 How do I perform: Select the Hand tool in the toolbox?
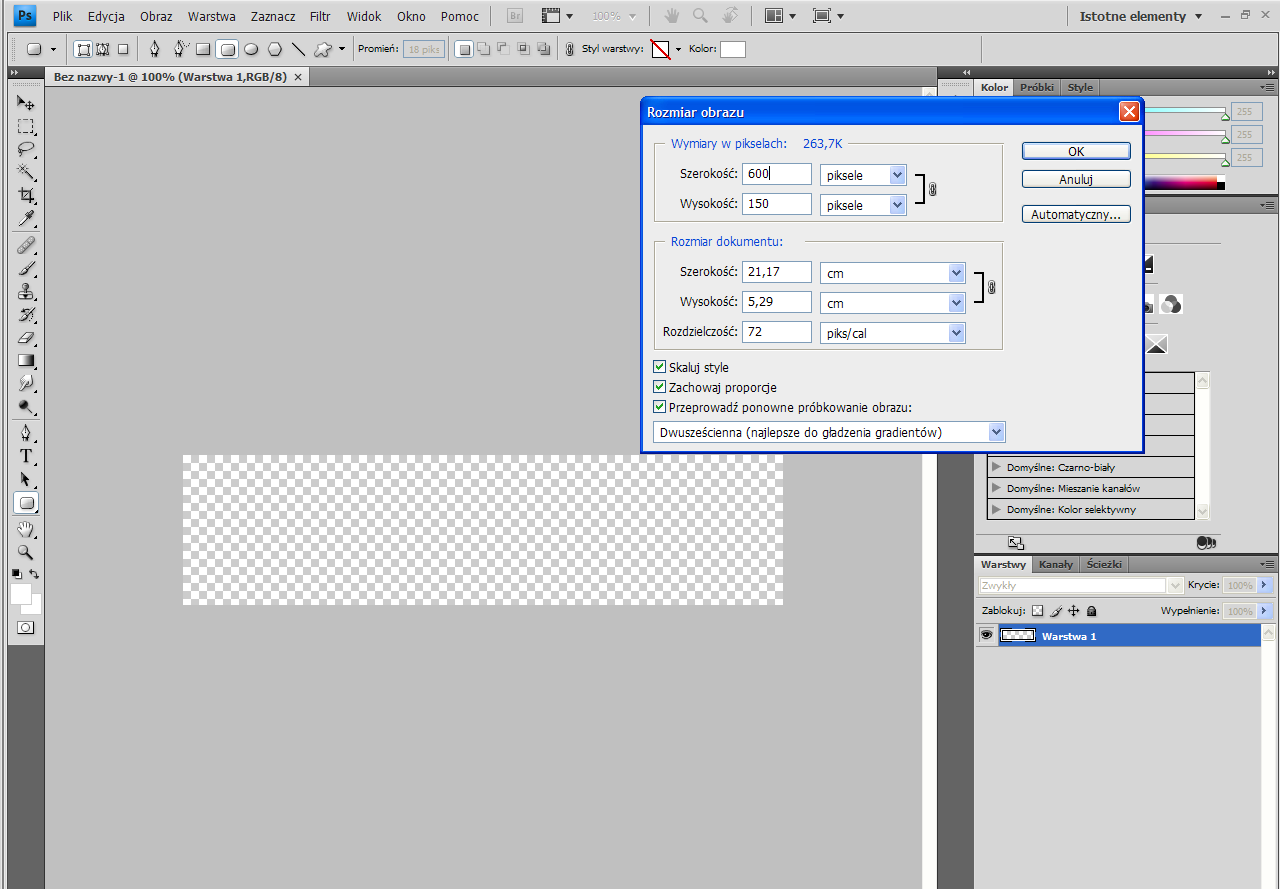tap(26, 529)
